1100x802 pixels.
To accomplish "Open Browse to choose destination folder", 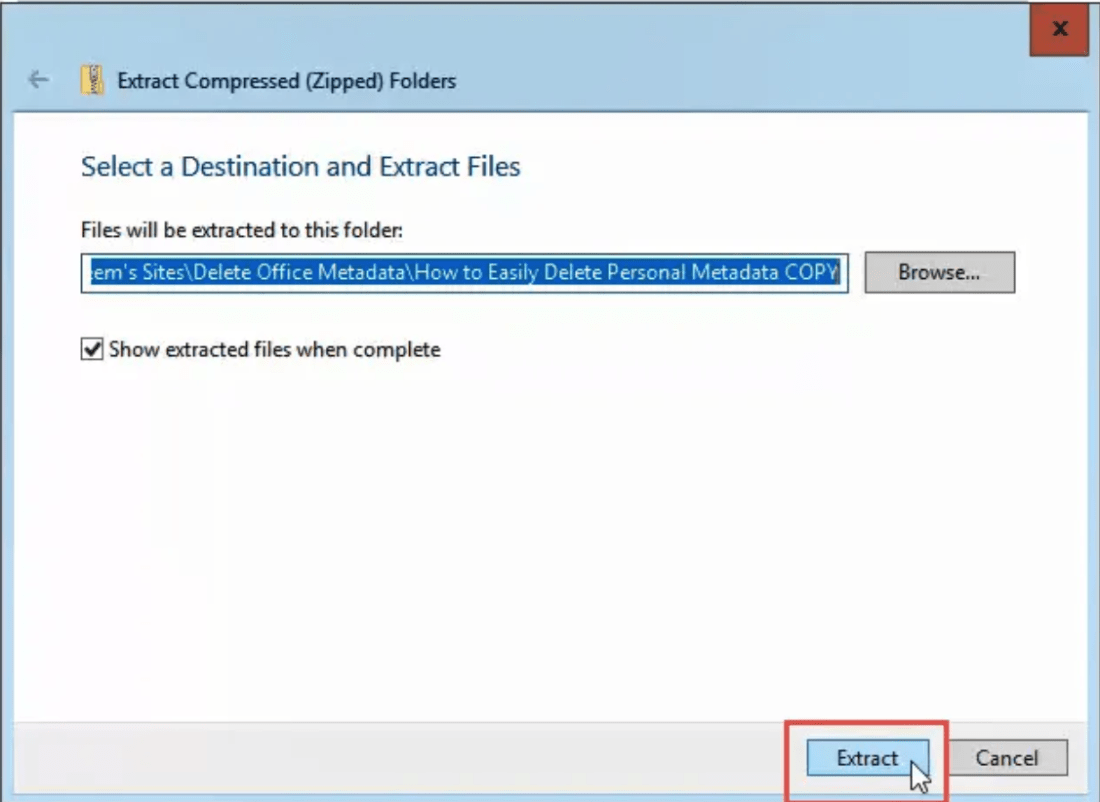I will click(x=939, y=272).
